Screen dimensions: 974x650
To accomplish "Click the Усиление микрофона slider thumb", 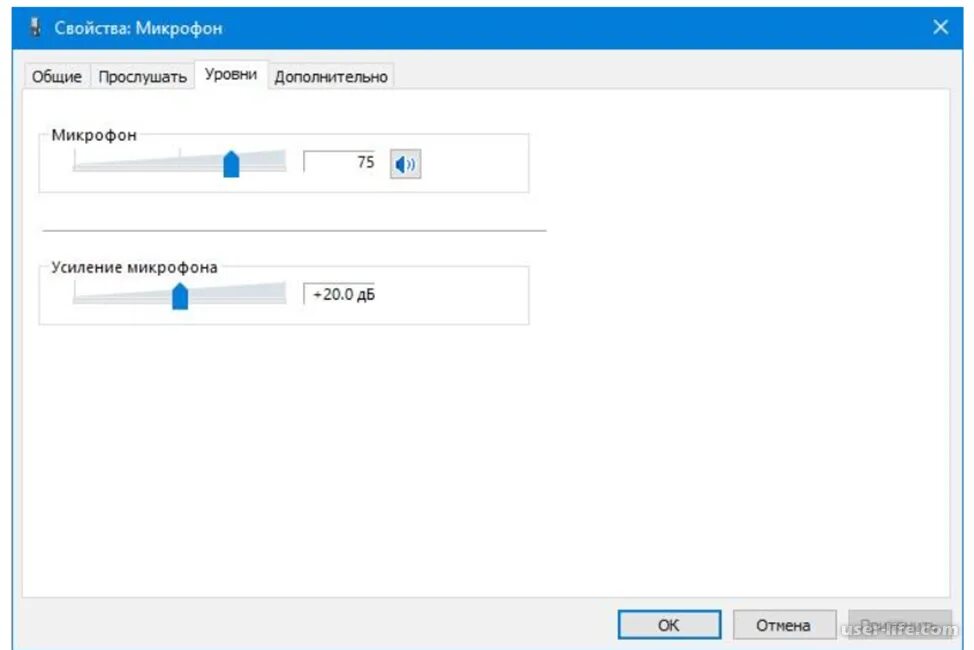I will (180, 296).
